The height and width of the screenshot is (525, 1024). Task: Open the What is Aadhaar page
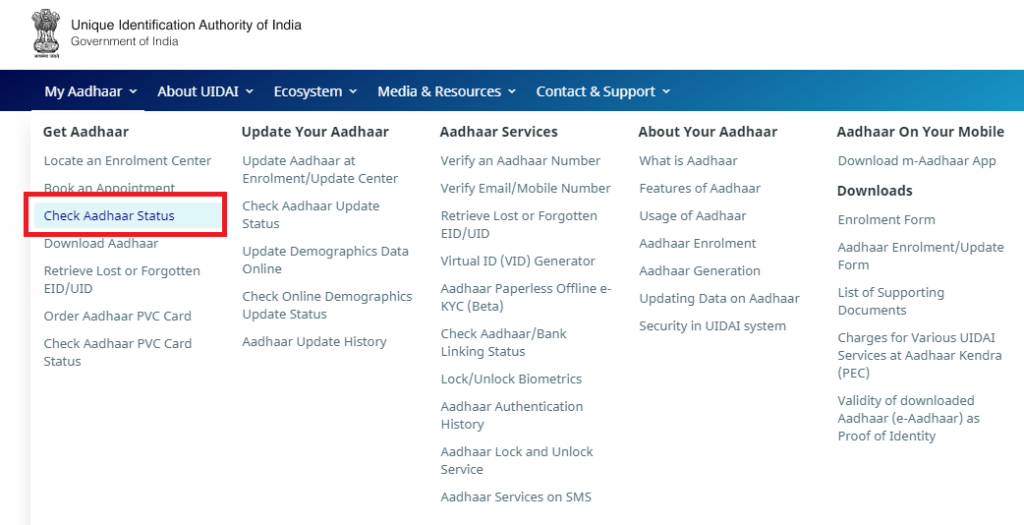point(688,161)
